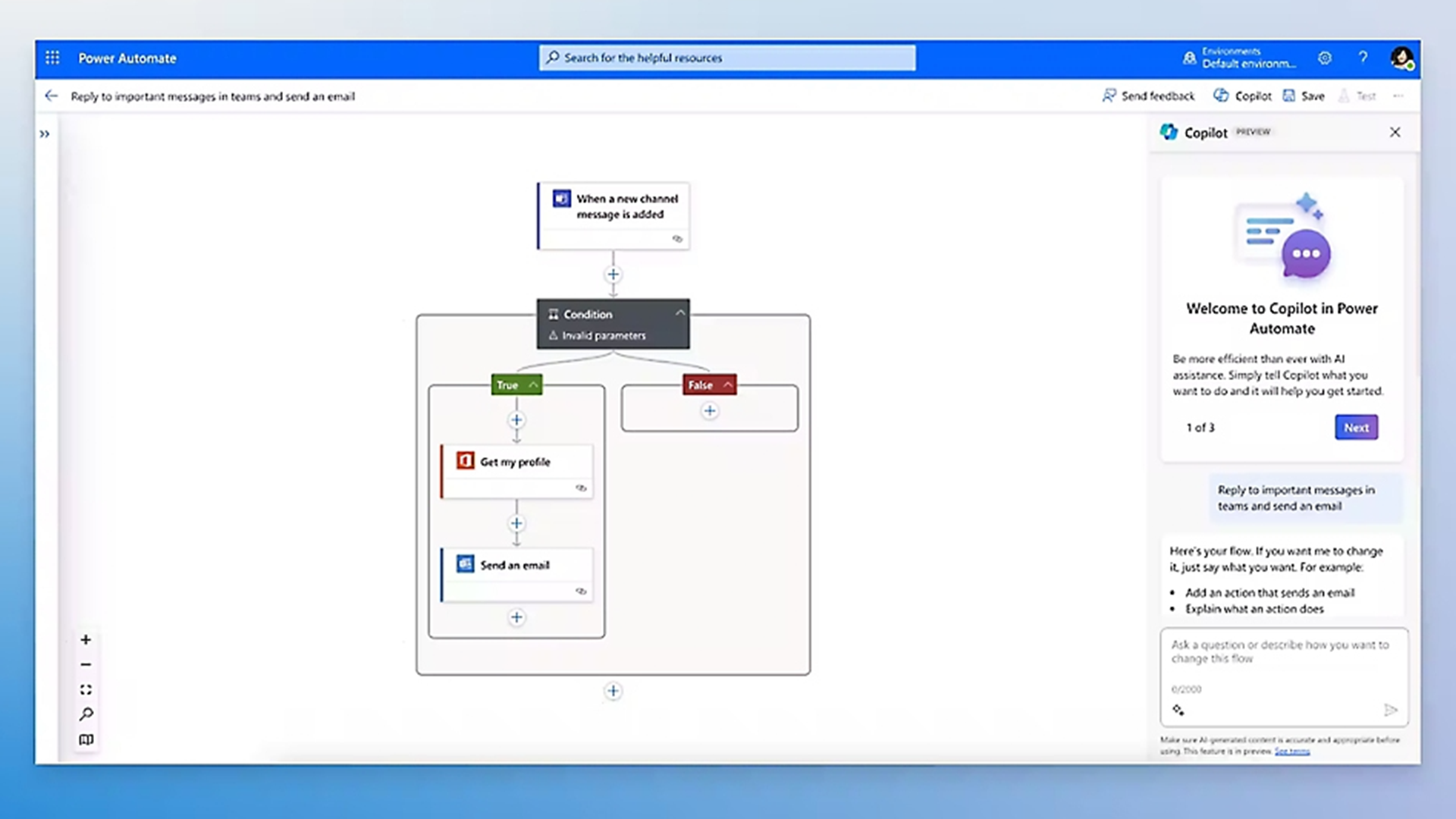The image size is (1456, 819).
Task: Click the 'Explain what an action does' suggestion
Action: [x=1254, y=609]
